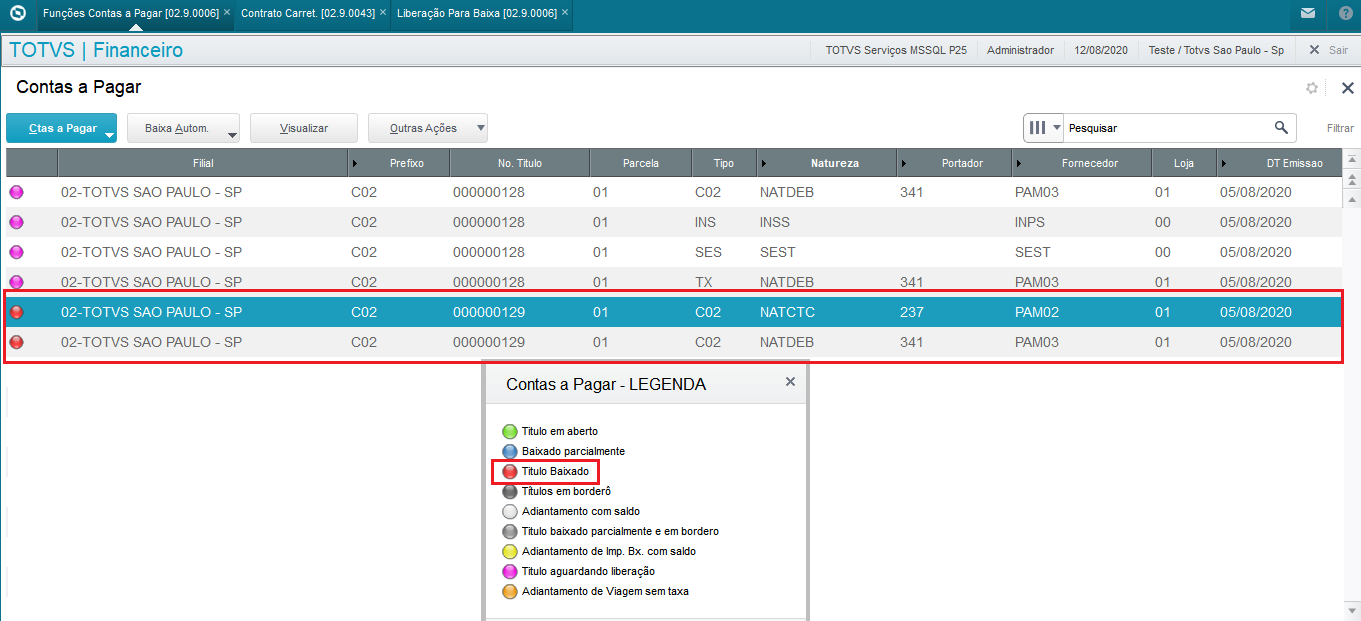Click the Administrador user label
The height and width of the screenshot is (621, 1361).
click(x=1020, y=50)
